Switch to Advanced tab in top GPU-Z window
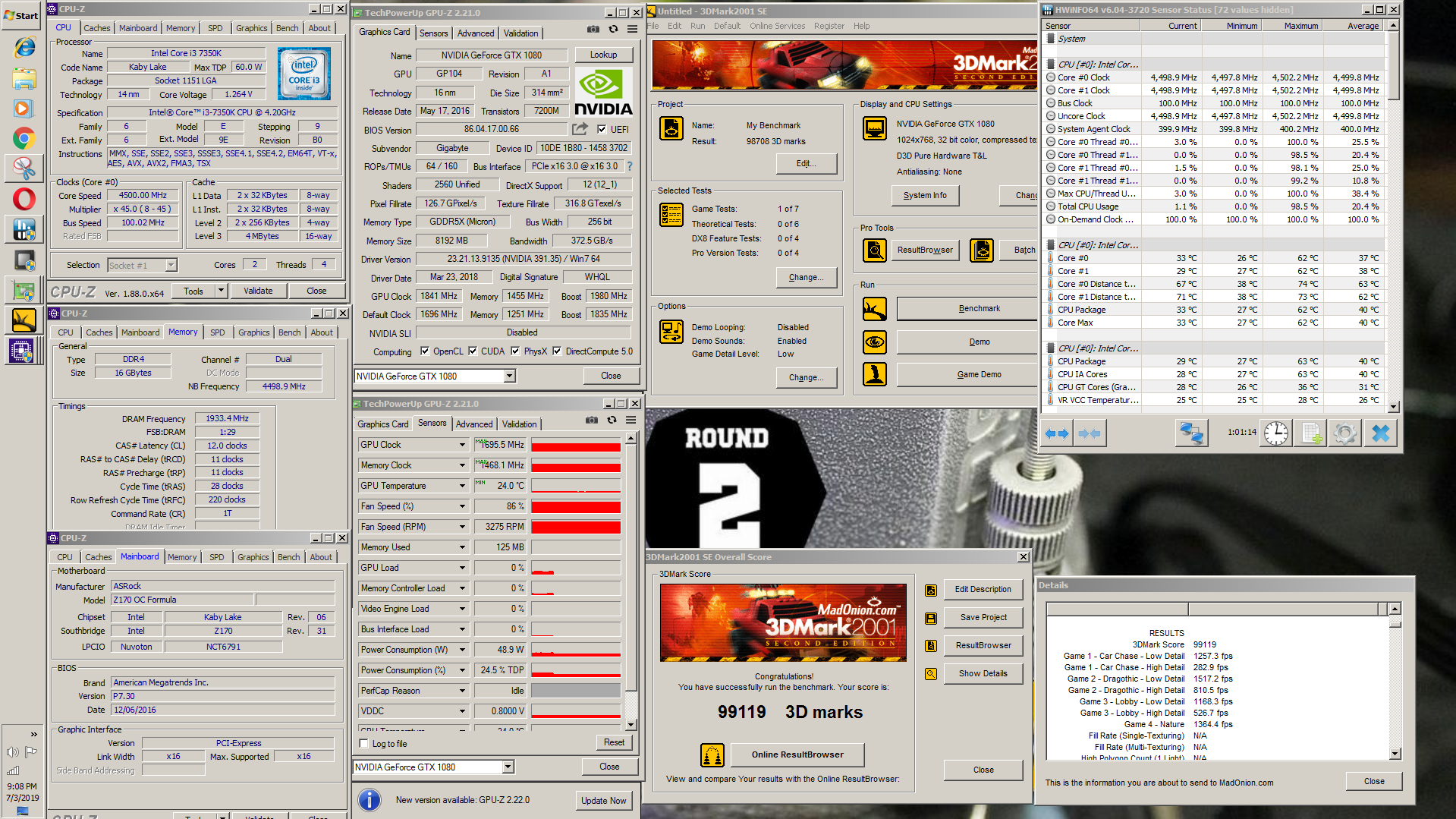The width and height of the screenshot is (1456, 819). (476, 33)
